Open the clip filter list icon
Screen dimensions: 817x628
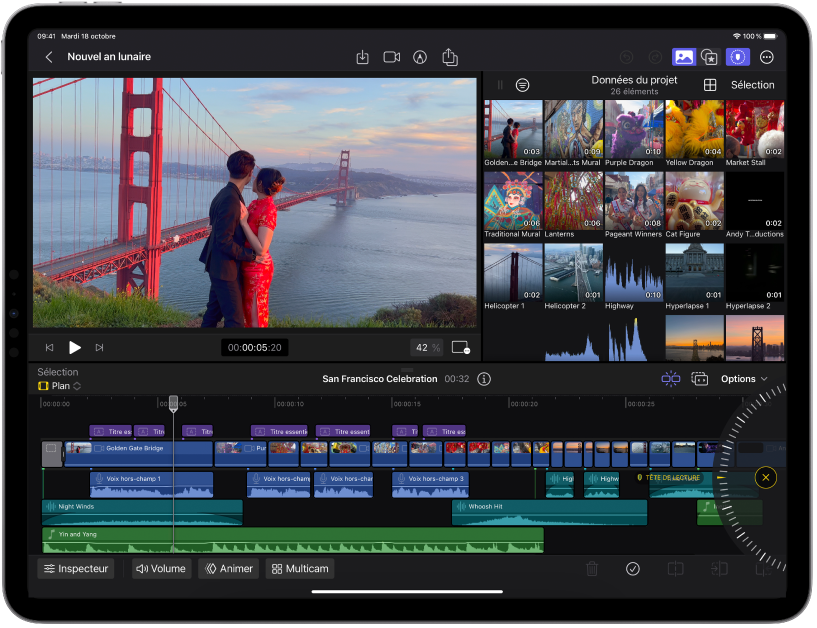(x=522, y=85)
